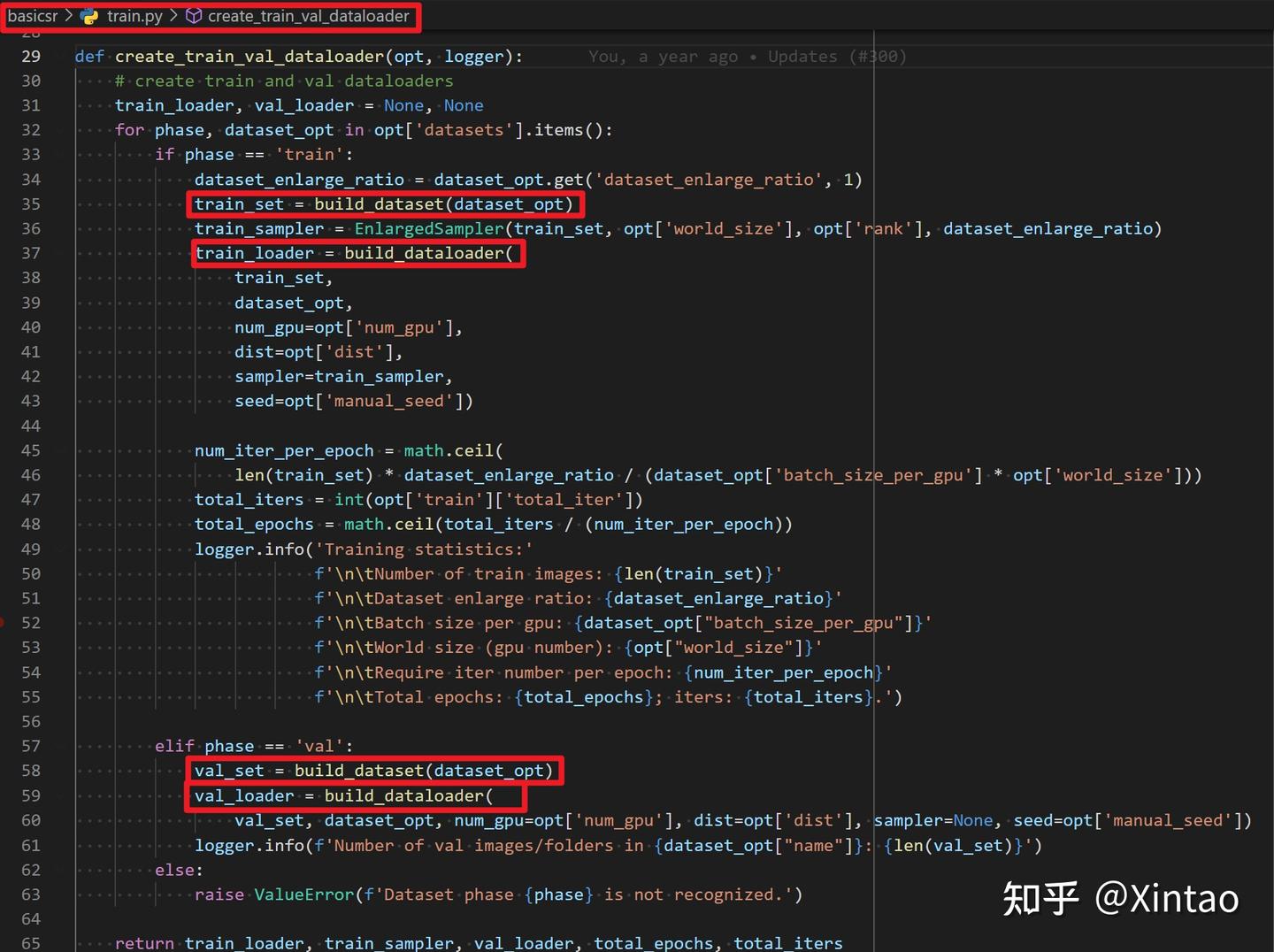Click the function symbol icon in the breadcrumb

click(194, 16)
